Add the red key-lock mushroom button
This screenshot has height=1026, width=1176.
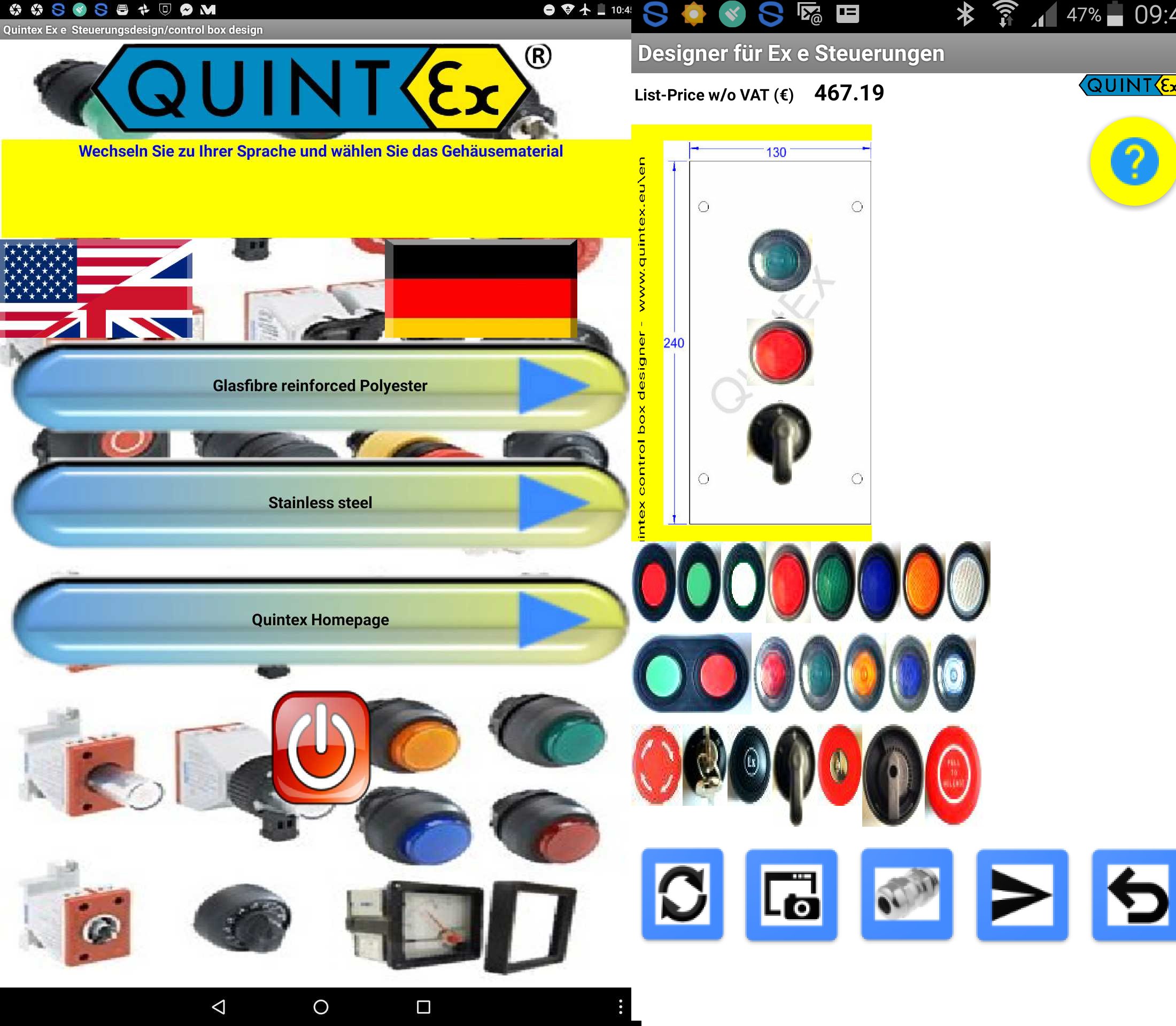point(839,765)
